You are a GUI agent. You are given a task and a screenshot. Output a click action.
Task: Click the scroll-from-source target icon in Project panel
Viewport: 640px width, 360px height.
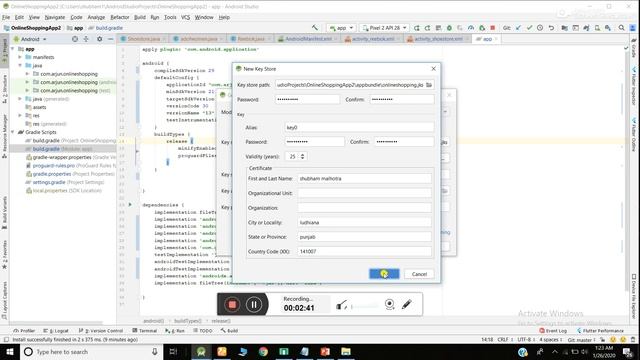75,39
